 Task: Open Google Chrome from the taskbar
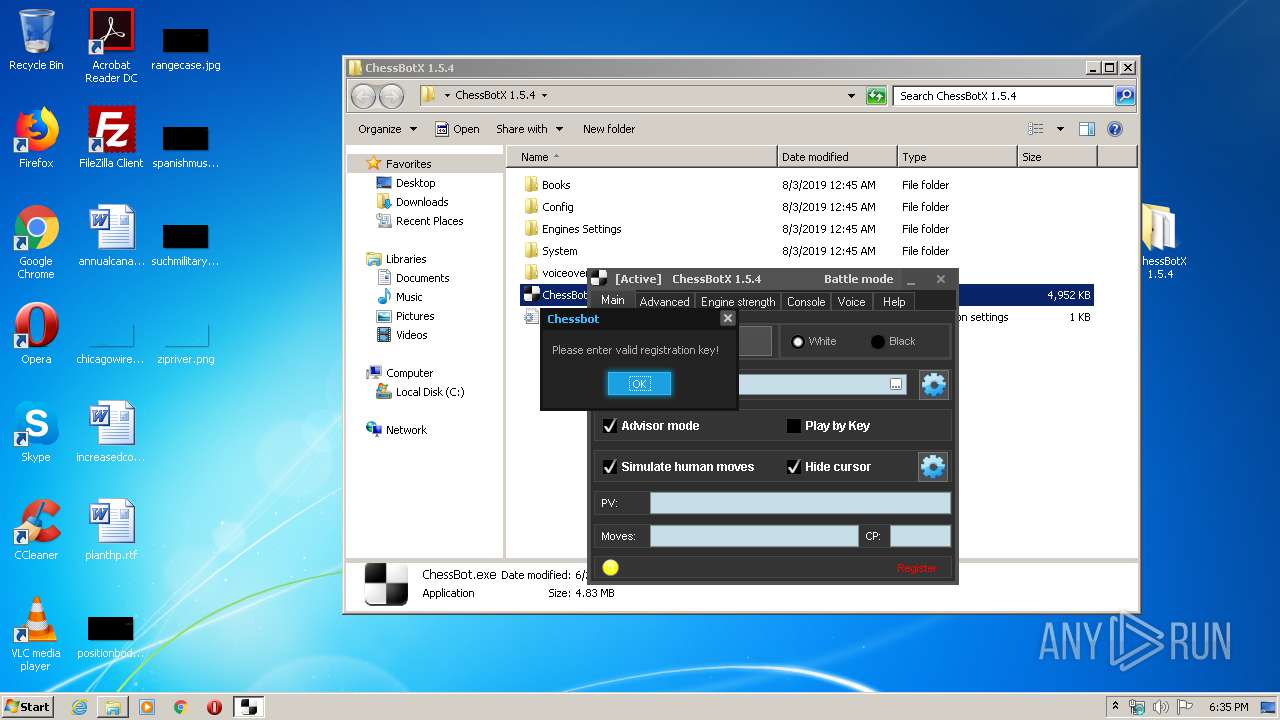(180, 707)
